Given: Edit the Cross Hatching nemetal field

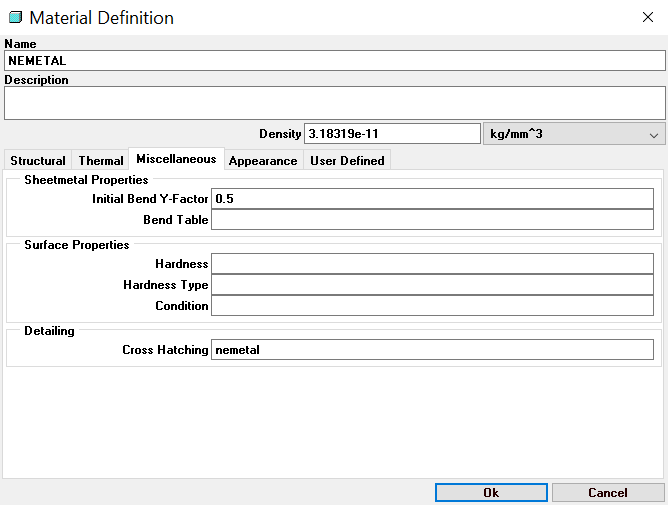Looking at the screenshot, I should pos(432,350).
